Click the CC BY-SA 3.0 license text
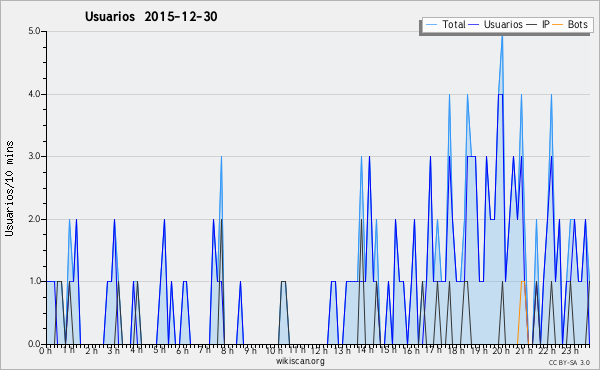The width and height of the screenshot is (600, 370). (x=569, y=362)
